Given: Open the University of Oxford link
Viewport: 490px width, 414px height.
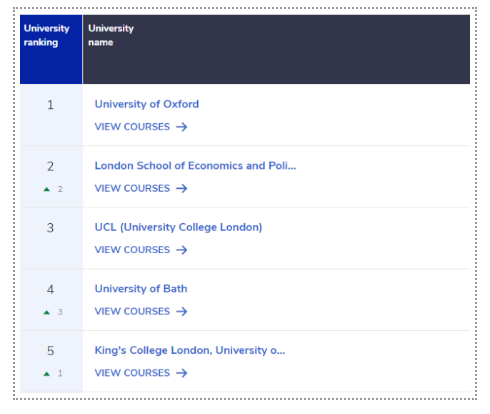Looking at the screenshot, I should tap(147, 104).
